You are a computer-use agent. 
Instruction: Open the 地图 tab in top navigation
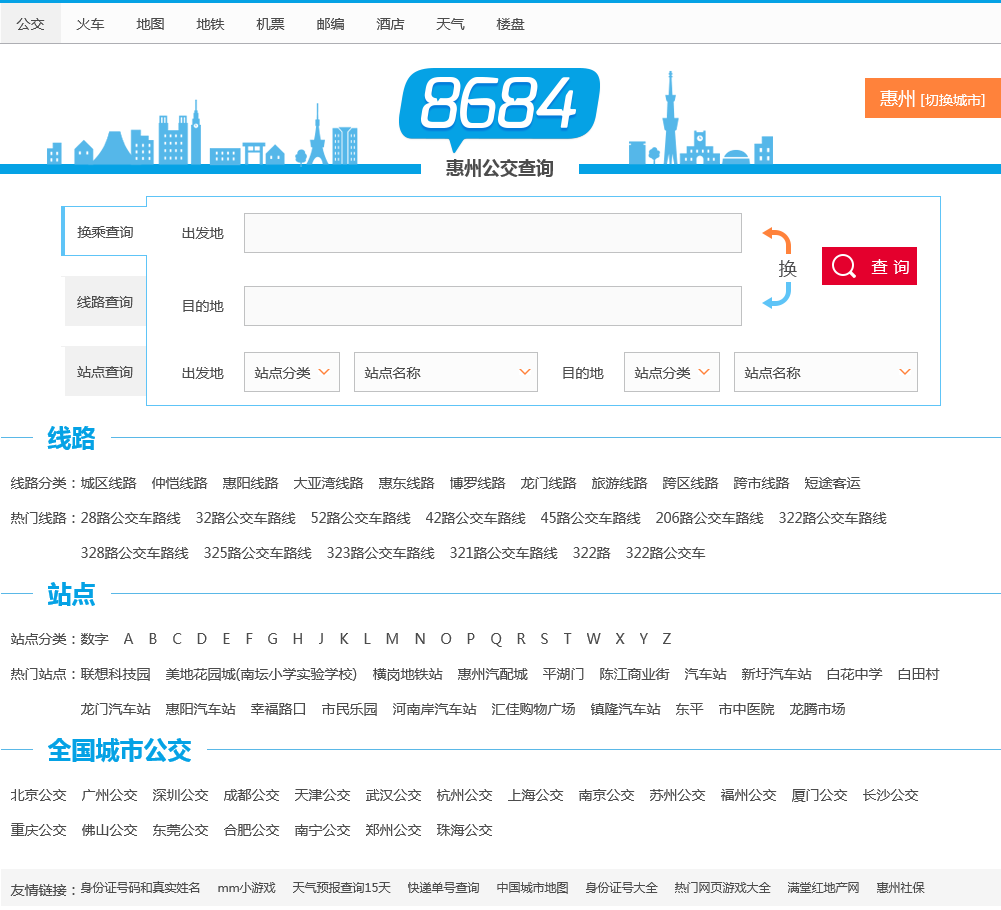[x=150, y=24]
